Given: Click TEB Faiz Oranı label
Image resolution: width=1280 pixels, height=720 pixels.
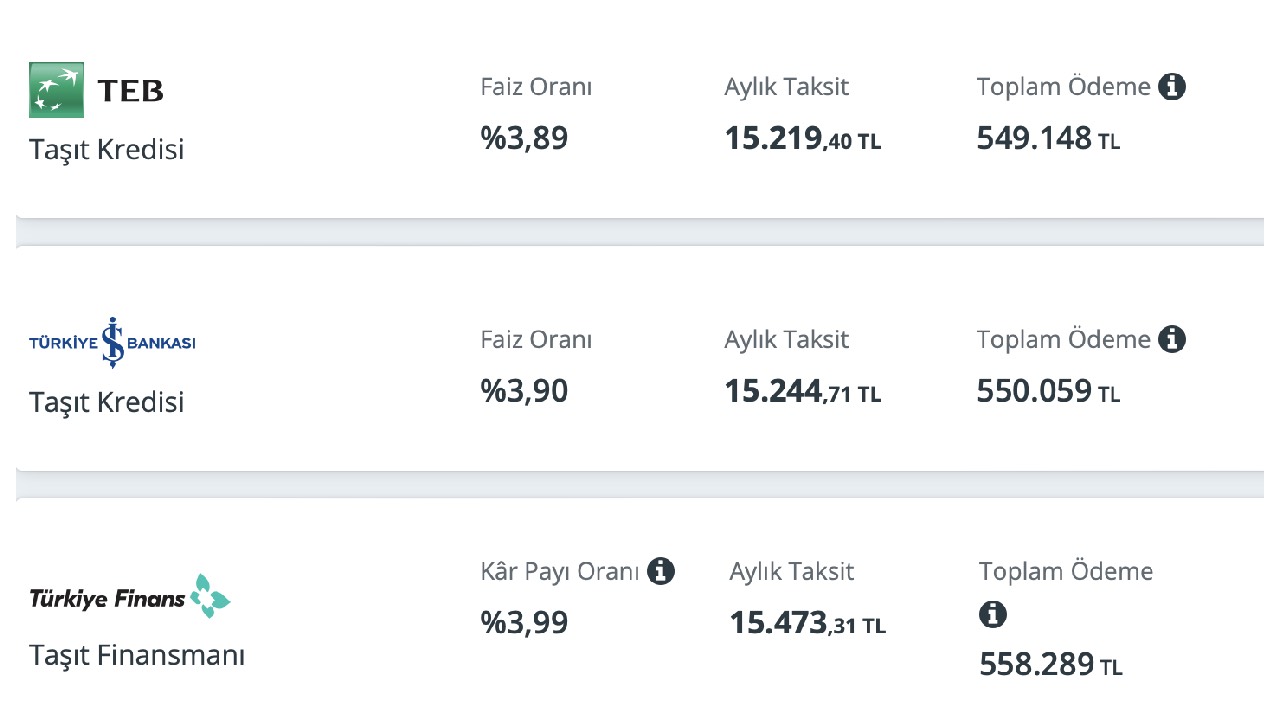Looking at the screenshot, I should (536, 87).
